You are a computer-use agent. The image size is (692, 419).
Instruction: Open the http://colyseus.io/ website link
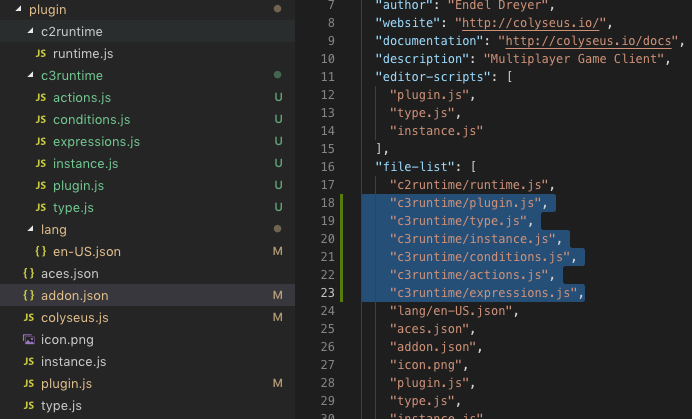pos(530,23)
